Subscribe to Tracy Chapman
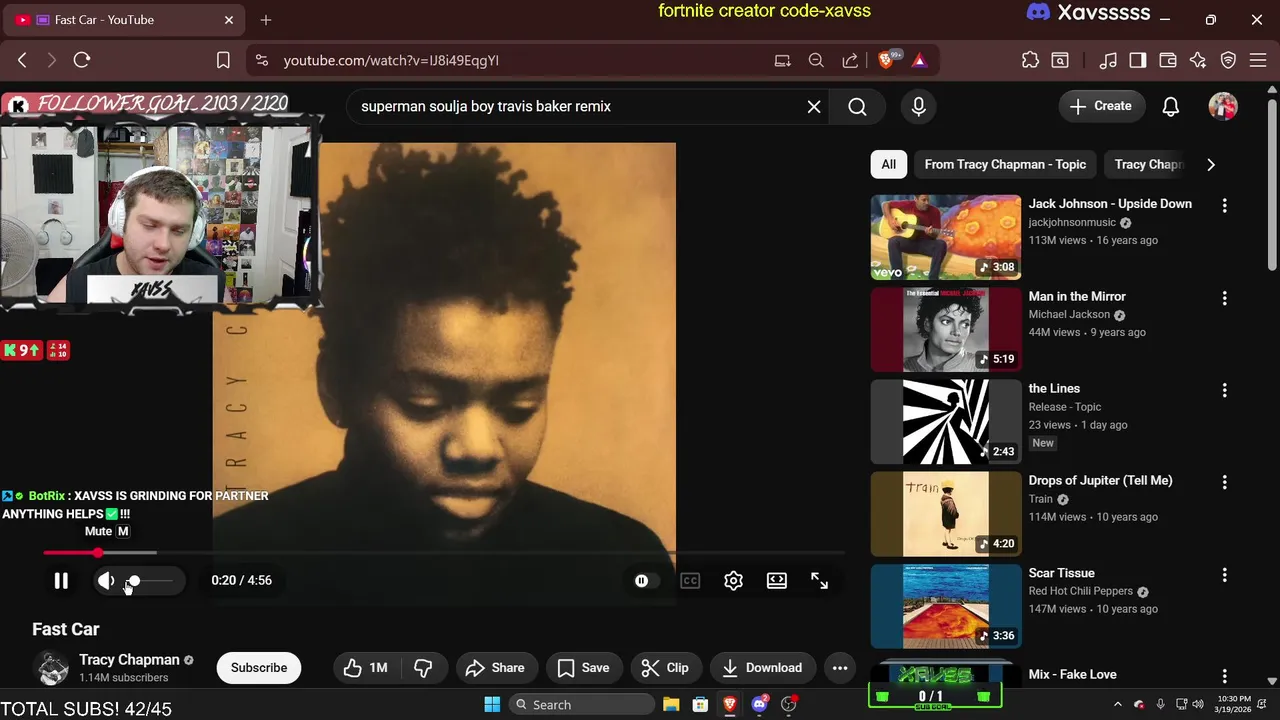Viewport: 1280px width, 720px height. 259,668
